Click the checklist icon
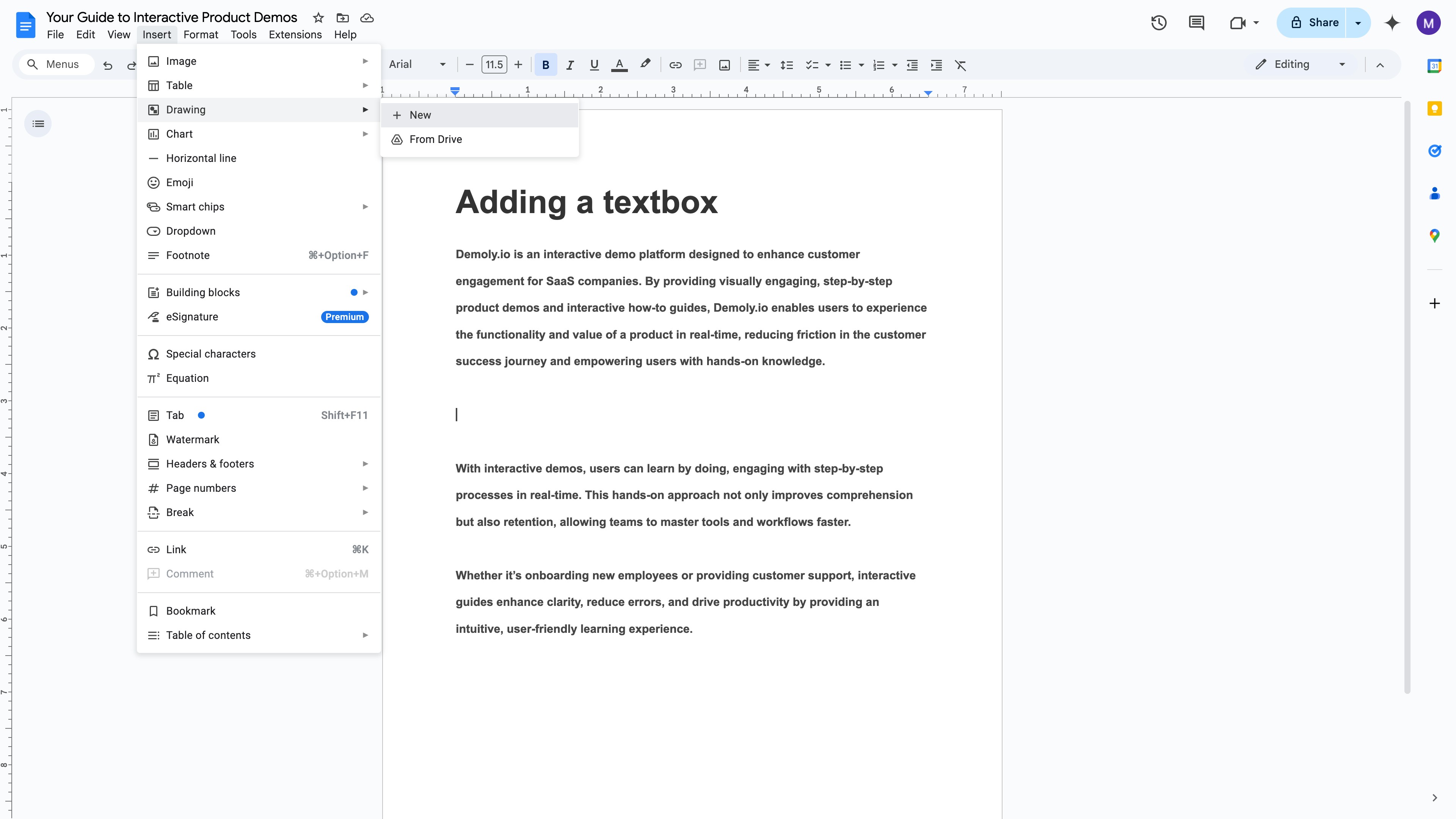1456x819 pixels. point(812,65)
